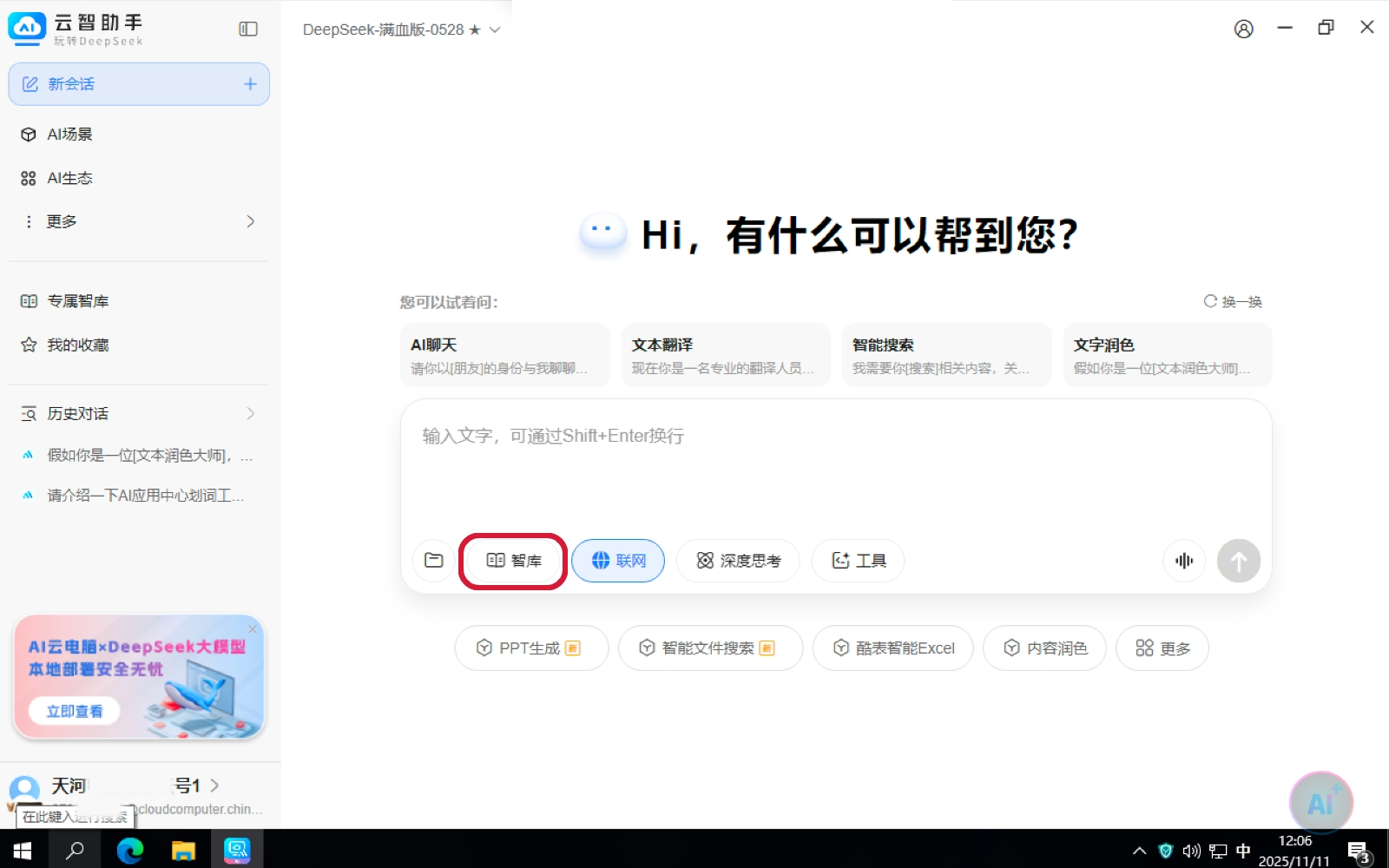
Task: Launch the 酷表智能Excel tool
Action: point(892,648)
